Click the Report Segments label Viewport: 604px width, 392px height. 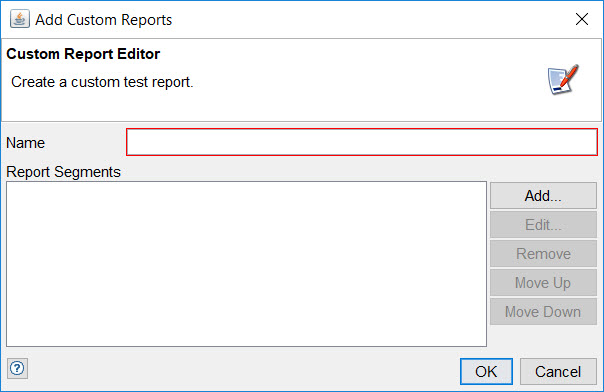pyautogui.click(x=64, y=172)
